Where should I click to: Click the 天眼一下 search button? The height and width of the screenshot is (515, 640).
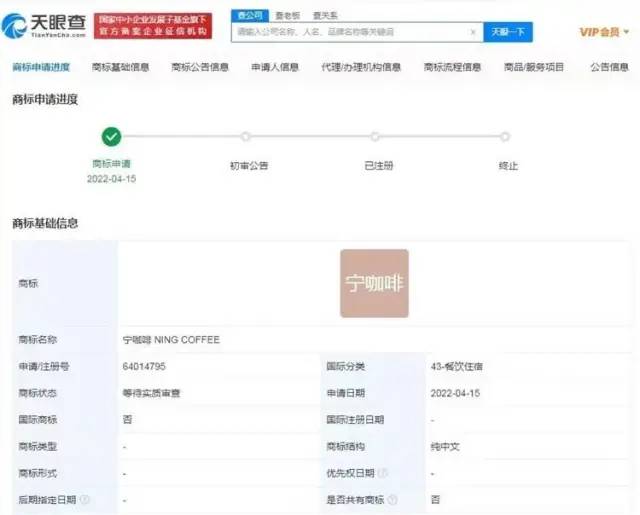tap(508, 32)
